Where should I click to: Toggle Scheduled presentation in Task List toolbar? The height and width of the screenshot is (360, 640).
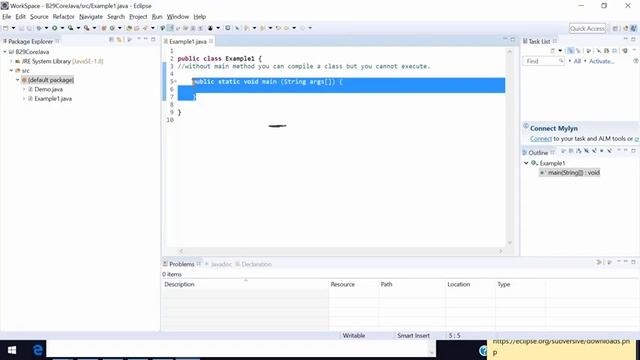click(578, 51)
